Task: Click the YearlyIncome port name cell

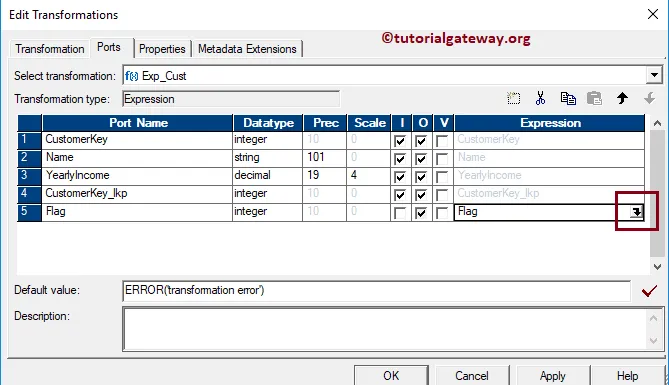Action: (x=137, y=176)
